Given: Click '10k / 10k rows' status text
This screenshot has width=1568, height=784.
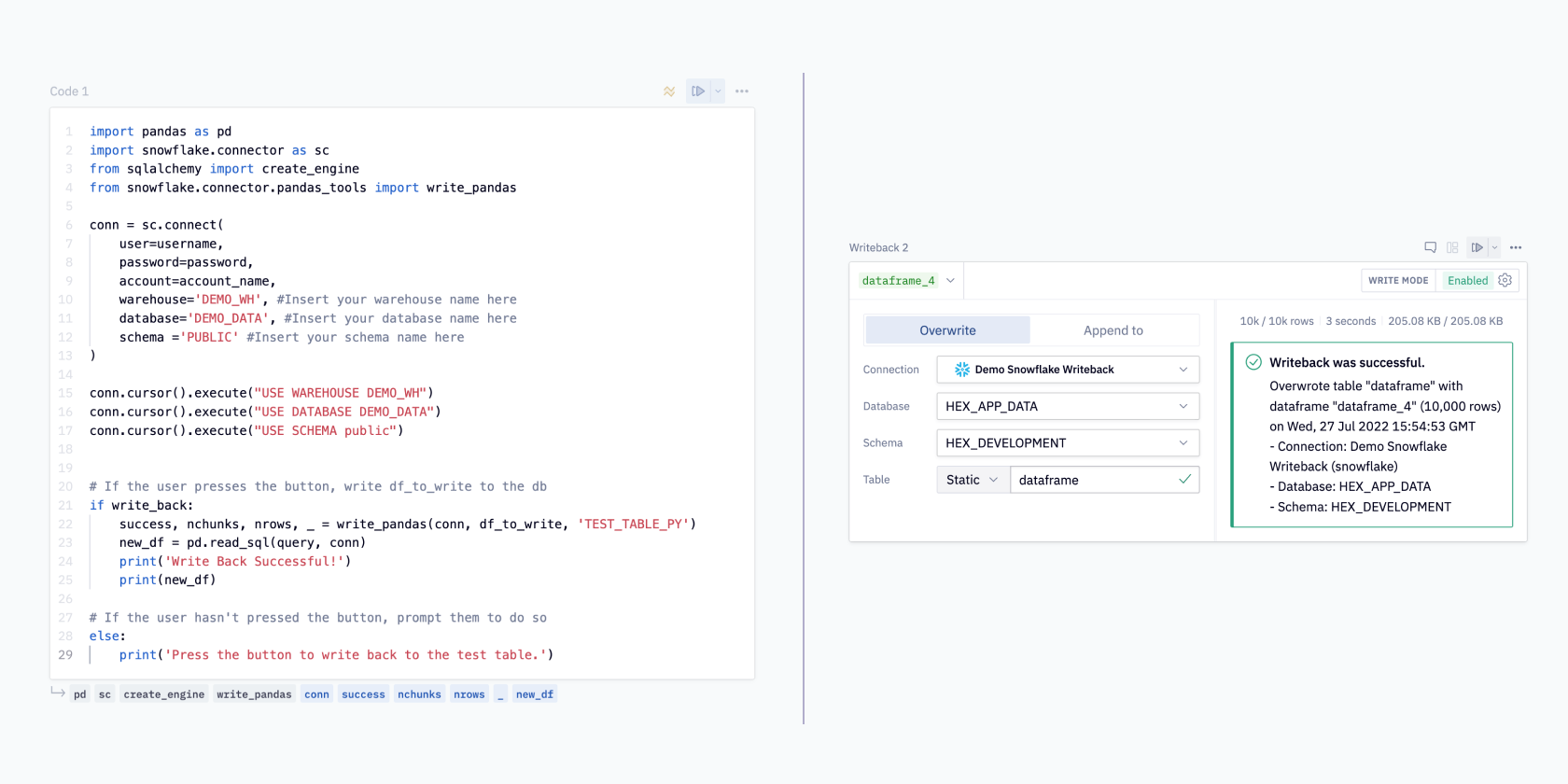Looking at the screenshot, I should point(1276,321).
